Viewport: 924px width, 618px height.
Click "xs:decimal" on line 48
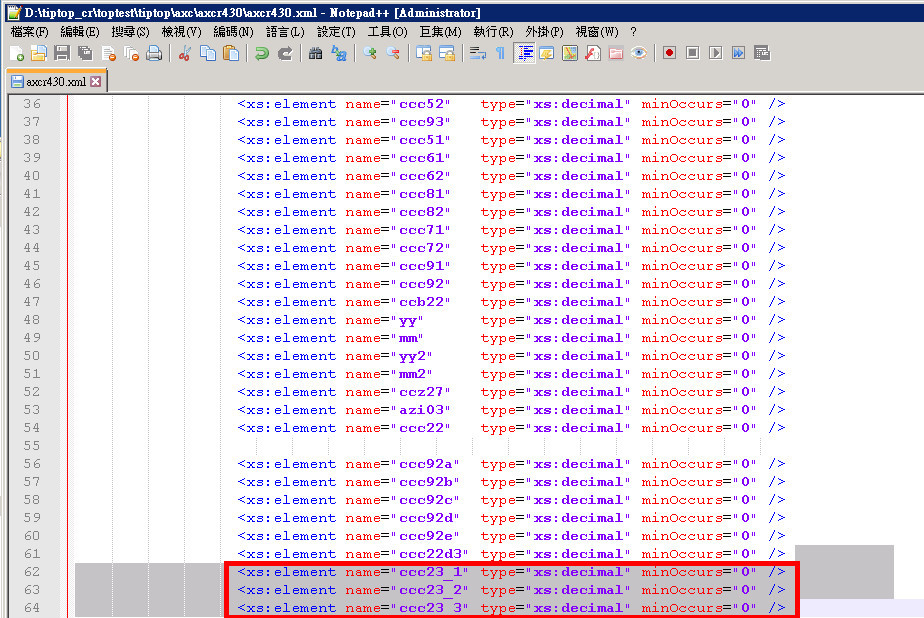pyautogui.click(x=578, y=320)
